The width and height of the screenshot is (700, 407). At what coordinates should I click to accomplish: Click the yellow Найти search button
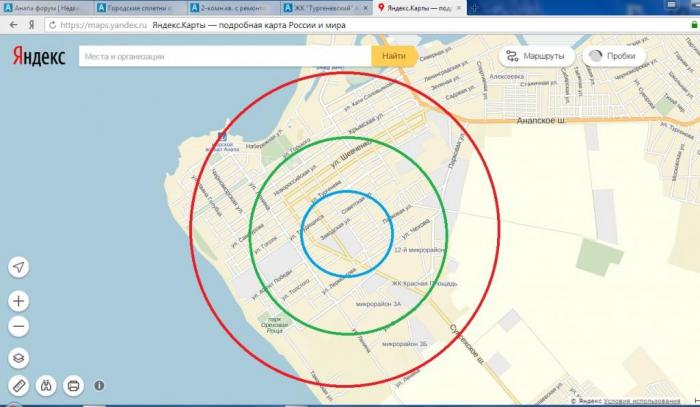point(394,56)
